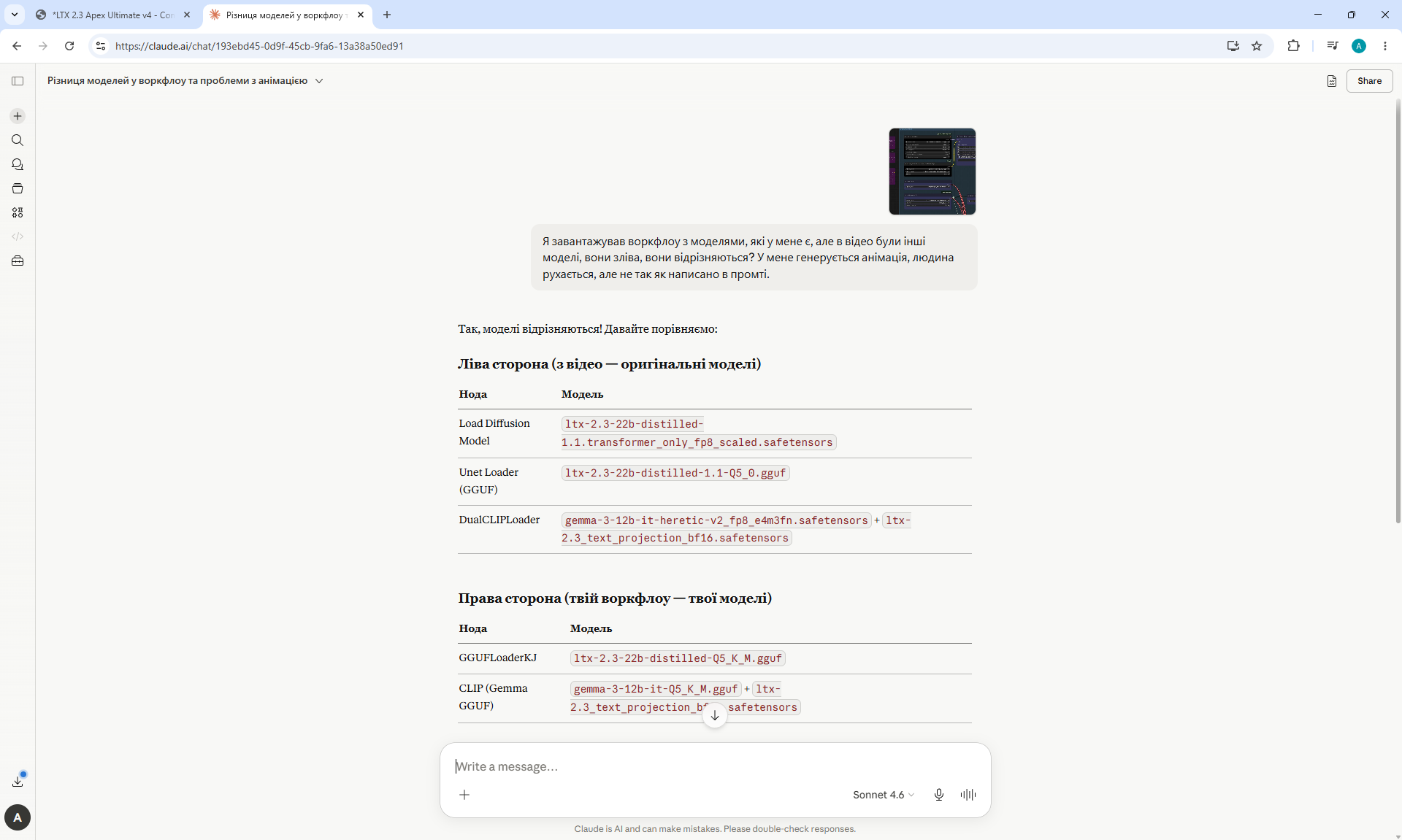This screenshot has width=1402, height=840.
Task: Focus the Write a message input field
Action: [x=715, y=766]
